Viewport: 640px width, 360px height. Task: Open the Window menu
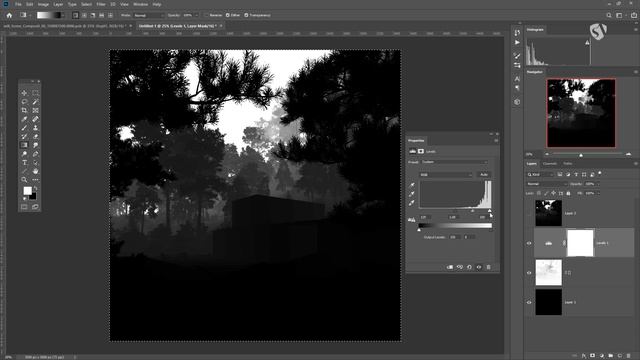(140, 4)
